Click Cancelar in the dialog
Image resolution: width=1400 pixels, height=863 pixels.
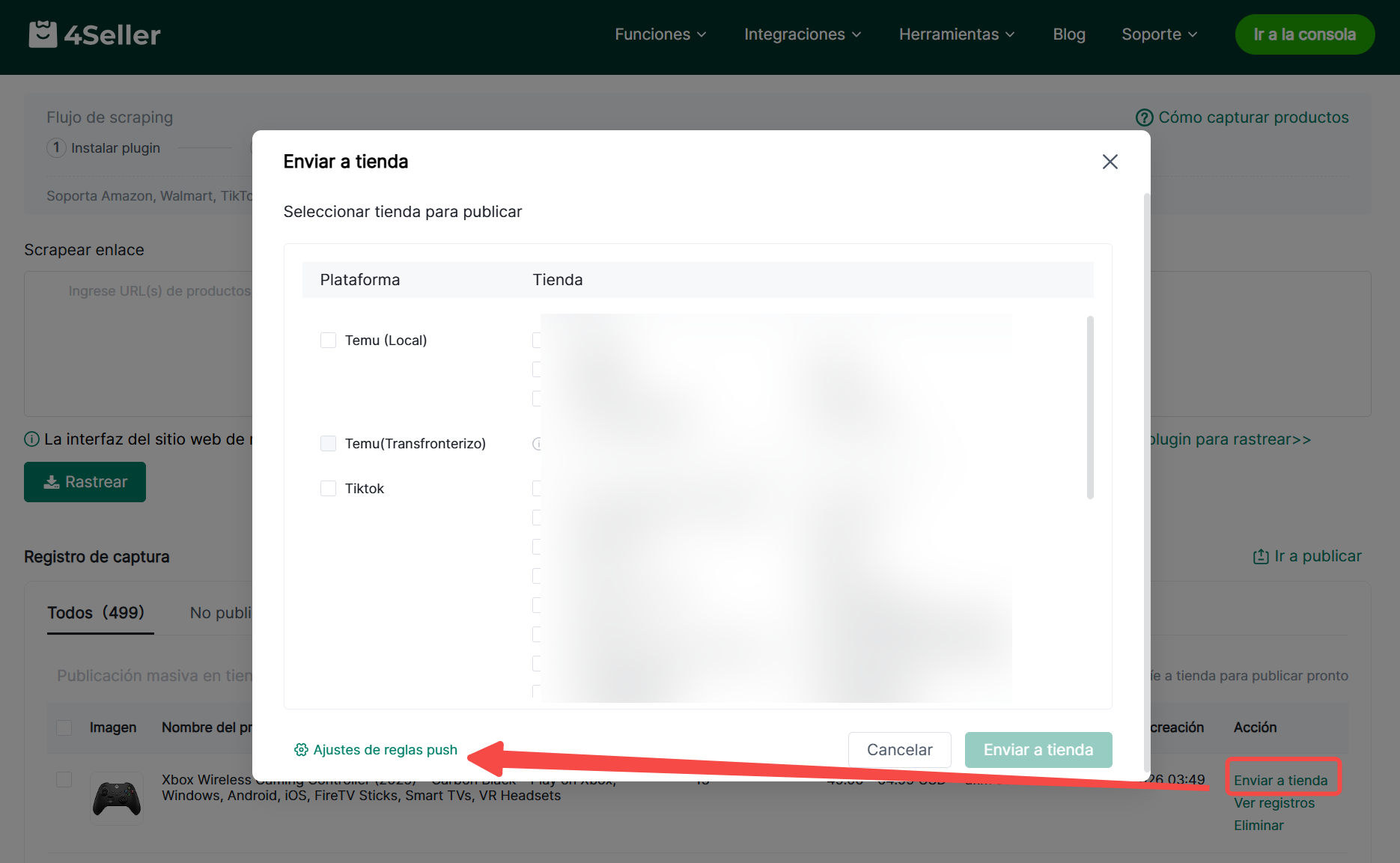coord(900,750)
